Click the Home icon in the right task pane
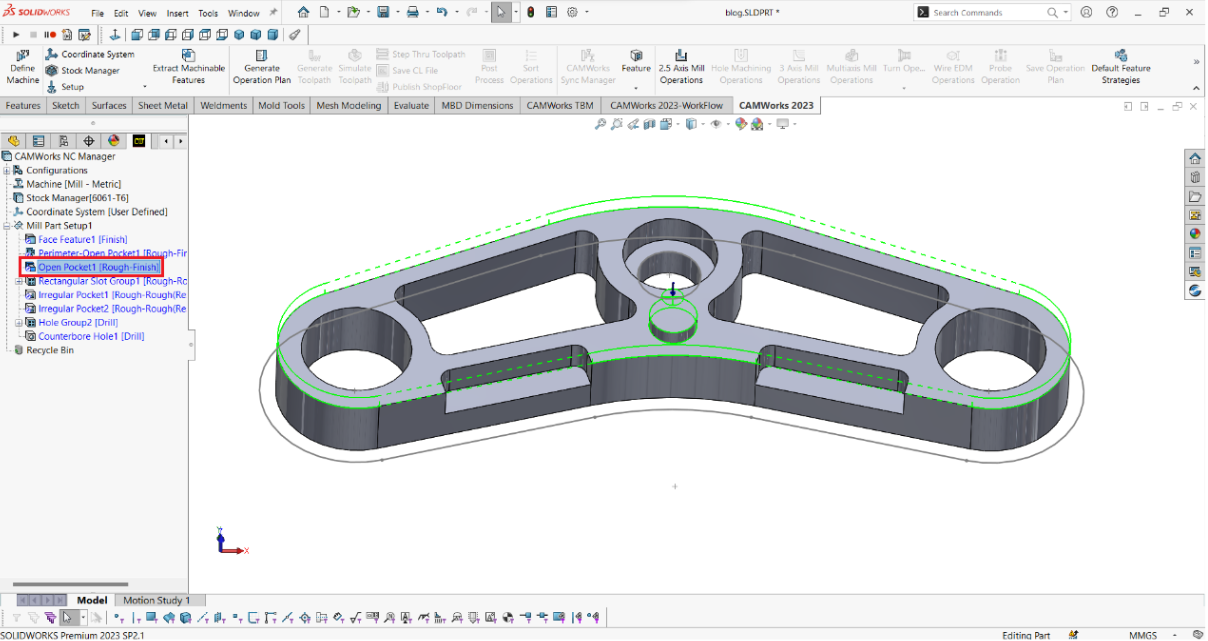Viewport: 1208px width, 641px height. (1194, 159)
